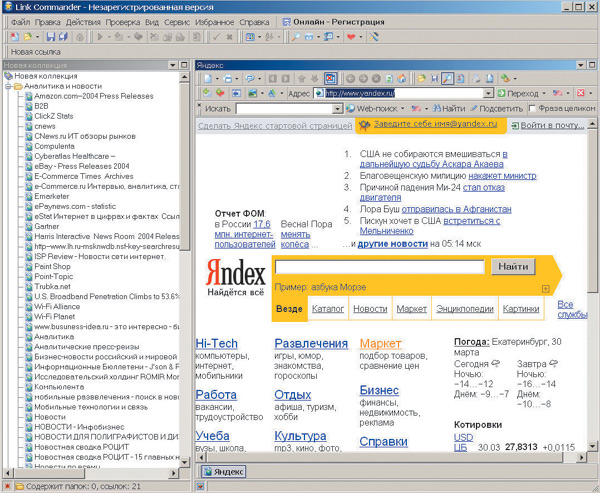Open the Проверка menu
600x493 pixels.
coord(123,22)
